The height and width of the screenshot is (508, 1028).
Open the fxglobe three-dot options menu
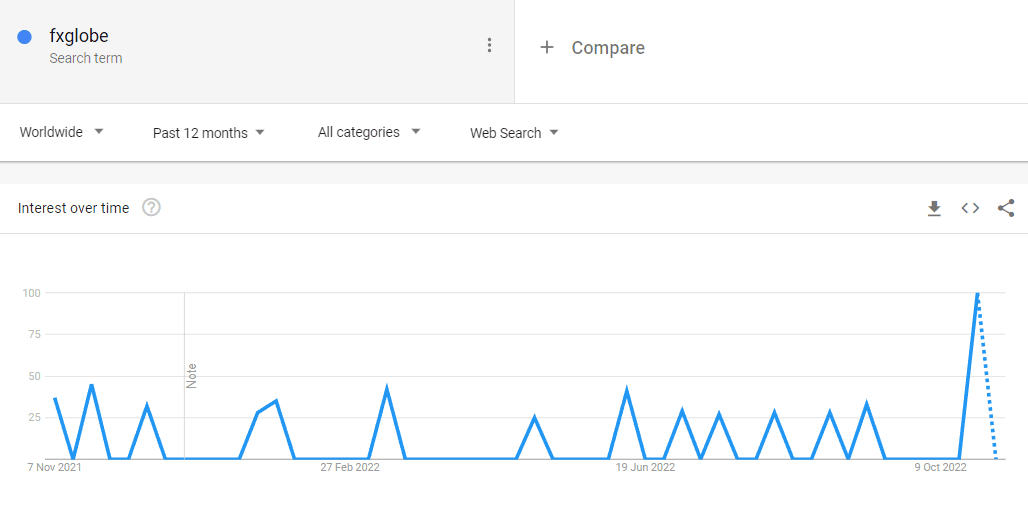point(489,45)
